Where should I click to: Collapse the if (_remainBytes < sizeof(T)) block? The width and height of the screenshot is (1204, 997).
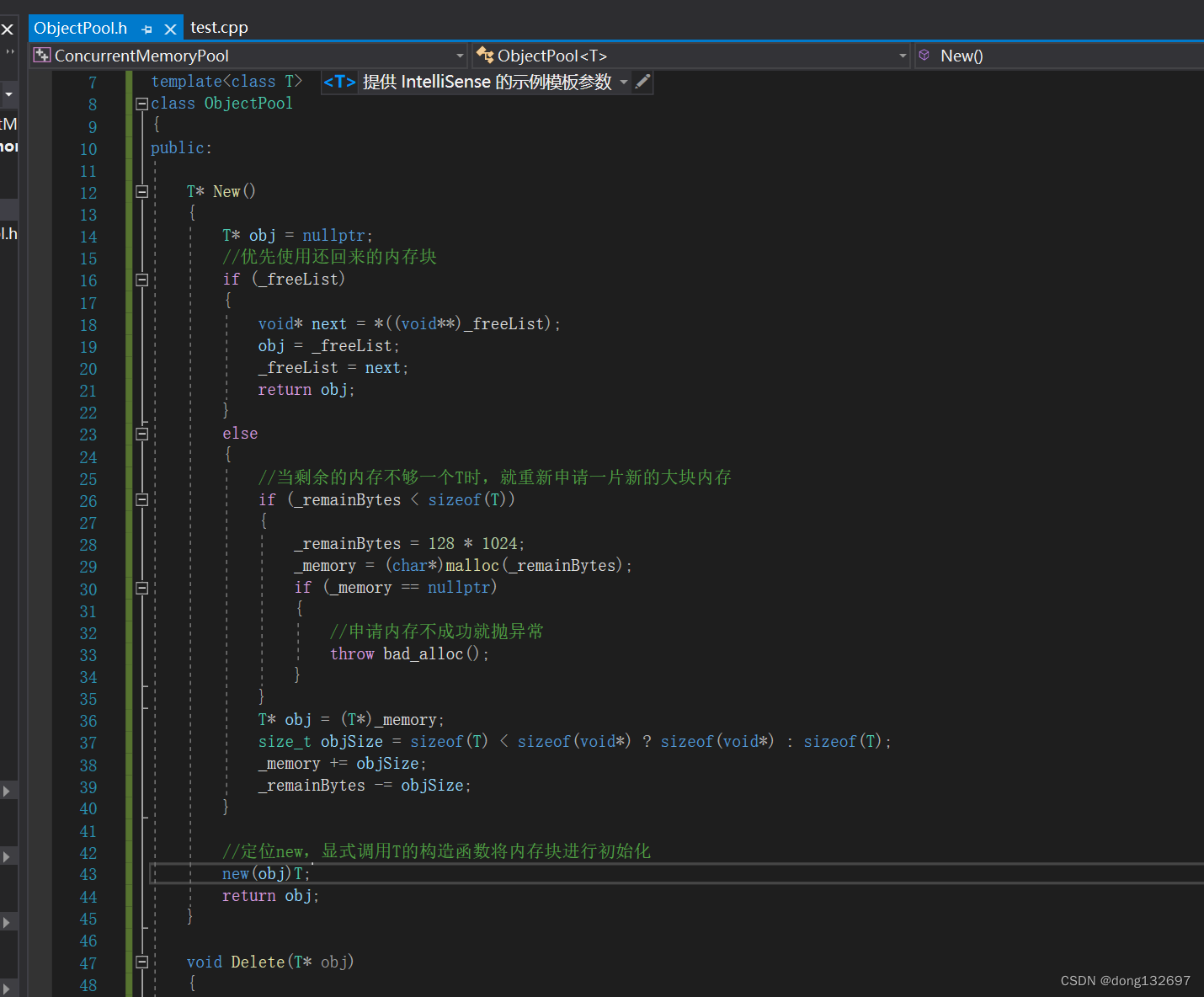tap(142, 500)
